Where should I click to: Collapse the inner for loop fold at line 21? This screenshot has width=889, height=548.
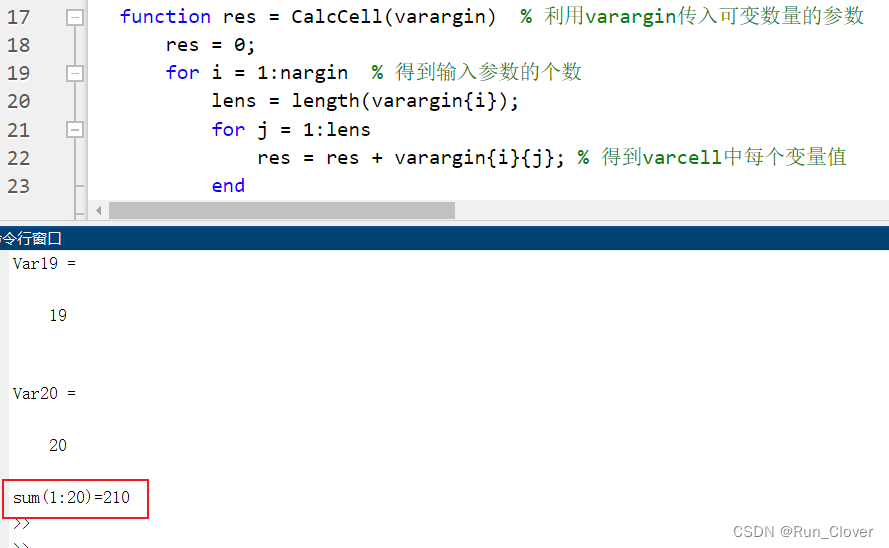click(74, 130)
